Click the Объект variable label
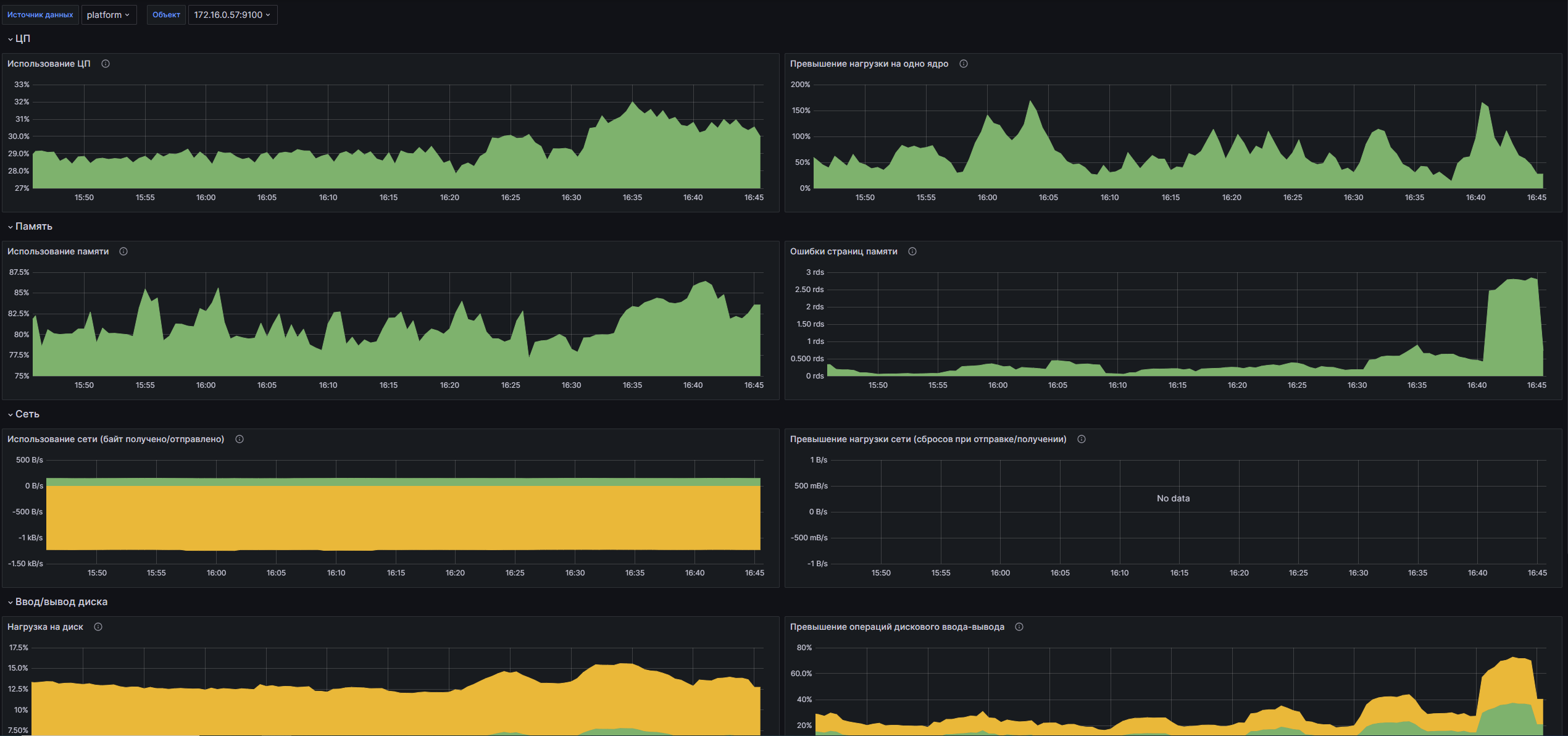The image size is (1568, 736). (166, 15)
